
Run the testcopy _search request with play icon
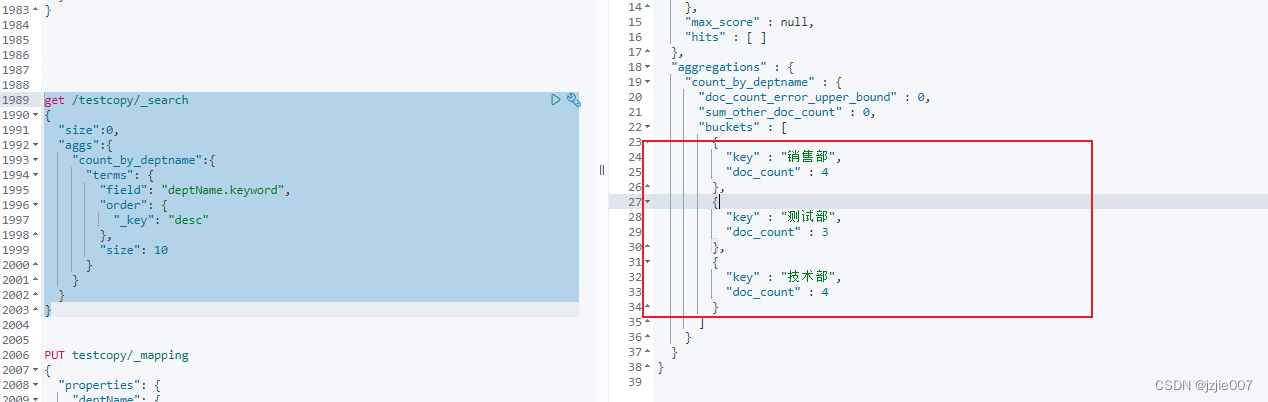coord(556,100)
